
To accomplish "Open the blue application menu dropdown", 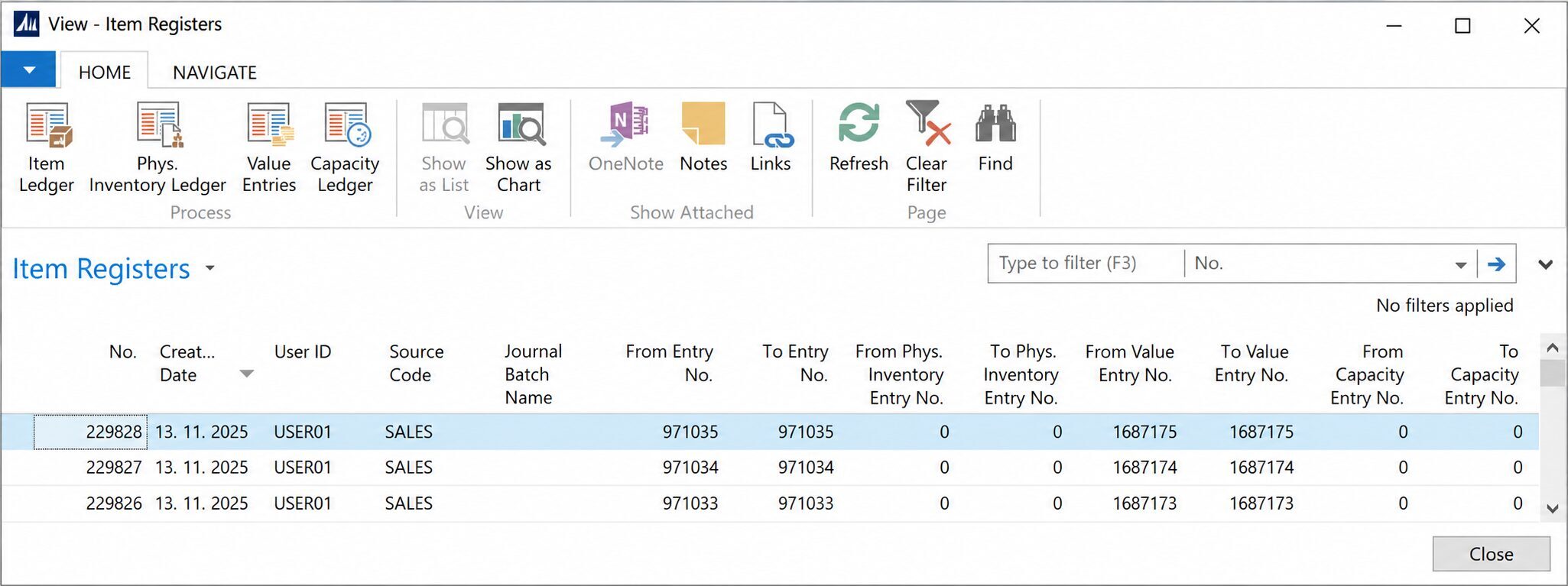I will (x=28, y=70).
